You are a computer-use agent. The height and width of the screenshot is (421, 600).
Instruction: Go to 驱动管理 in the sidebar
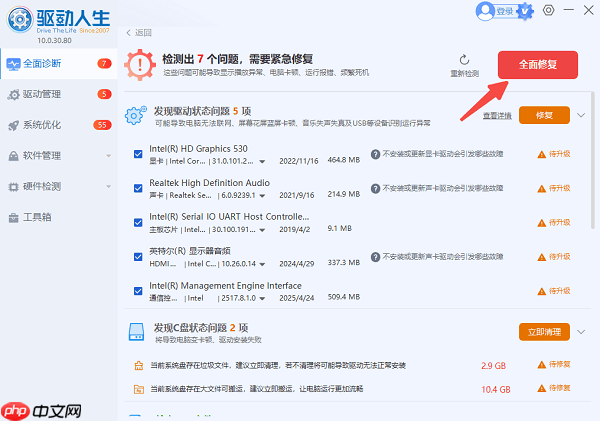[x=59, y=94]
